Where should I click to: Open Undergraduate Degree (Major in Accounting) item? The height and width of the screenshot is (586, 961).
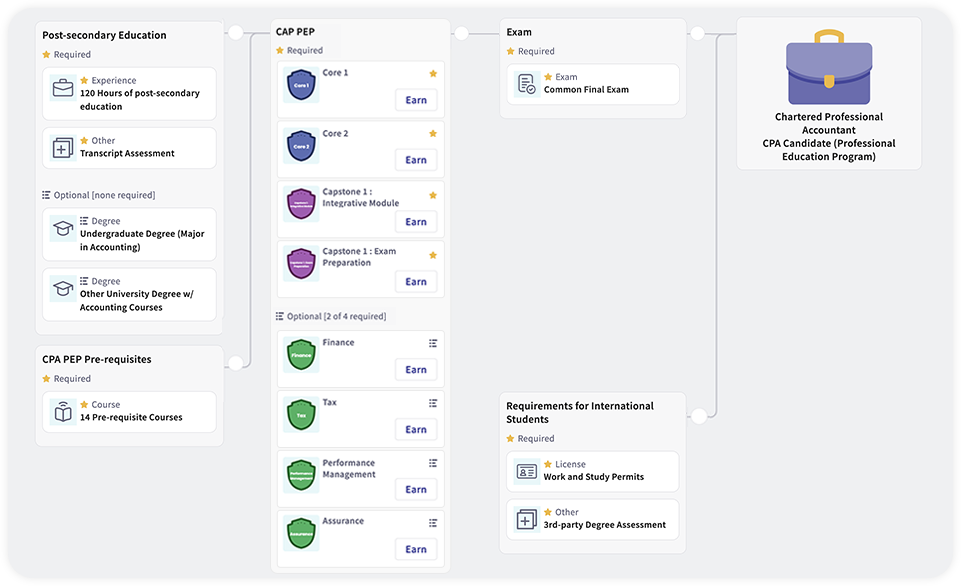(x=129, y=234)
